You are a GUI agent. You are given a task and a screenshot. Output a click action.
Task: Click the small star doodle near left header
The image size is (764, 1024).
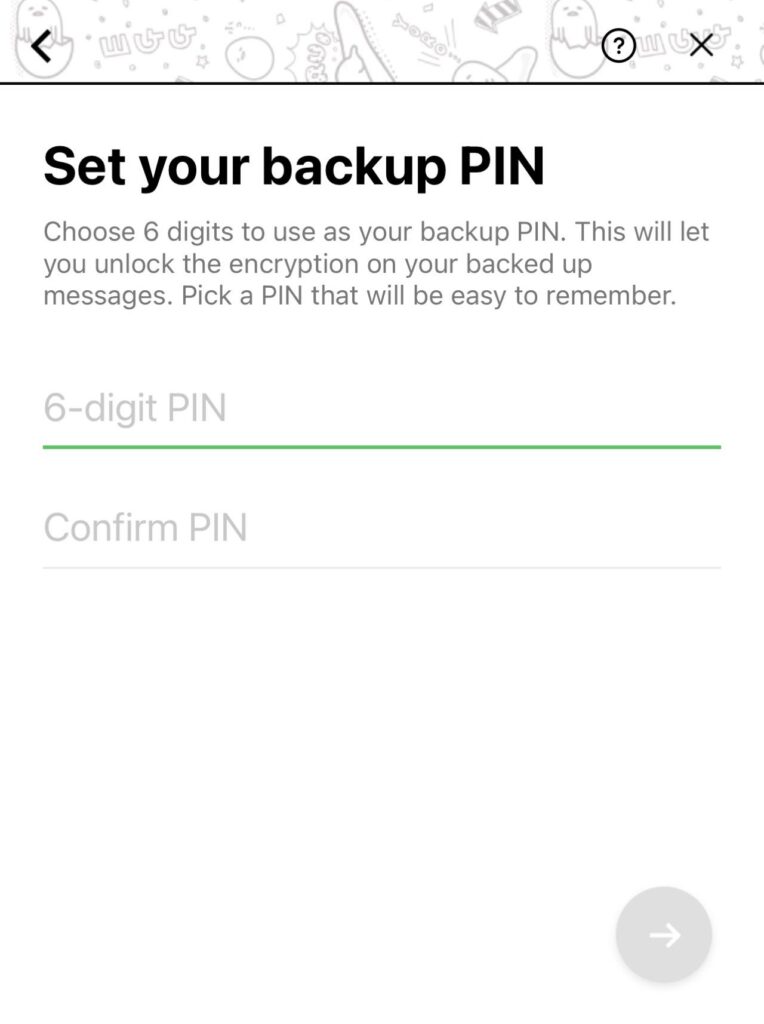click(x=202, y=61)
